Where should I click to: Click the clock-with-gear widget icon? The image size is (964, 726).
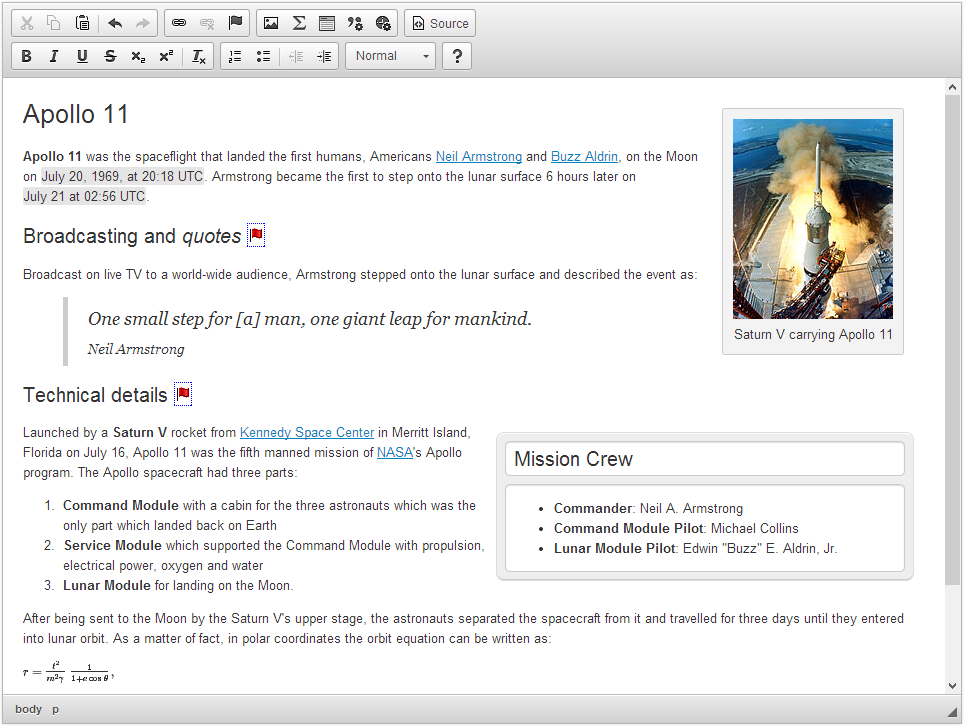pyautogui.click(x=383, y=23)
